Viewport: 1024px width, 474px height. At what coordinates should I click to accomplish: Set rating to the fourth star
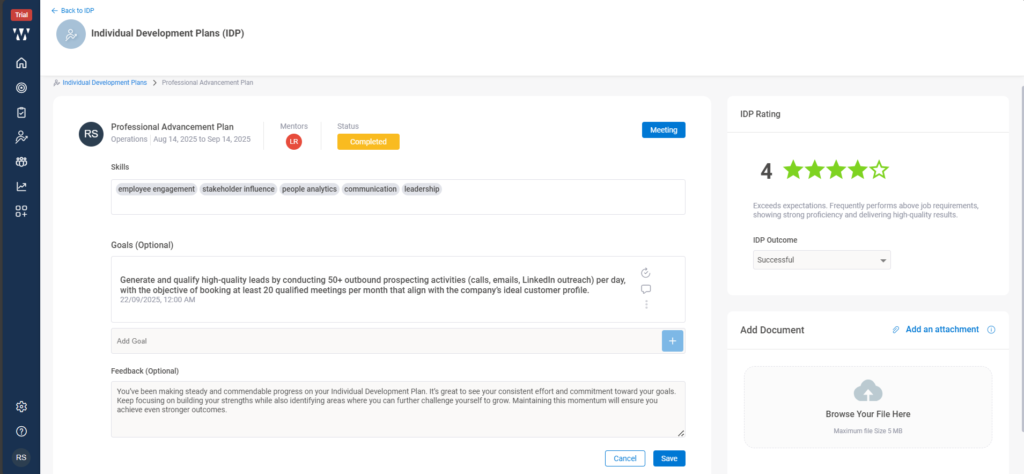(x=858, y=170)
